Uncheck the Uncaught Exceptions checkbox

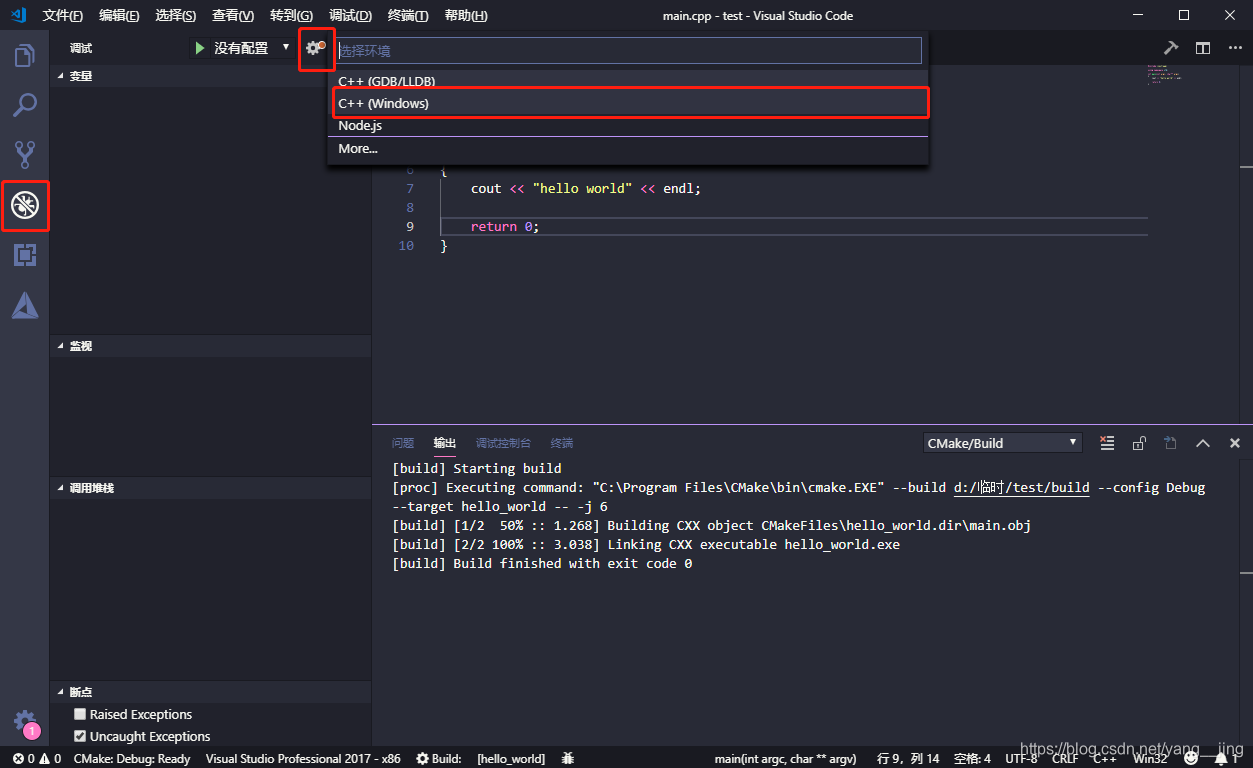pyautogui.click(x=80, y=736)
